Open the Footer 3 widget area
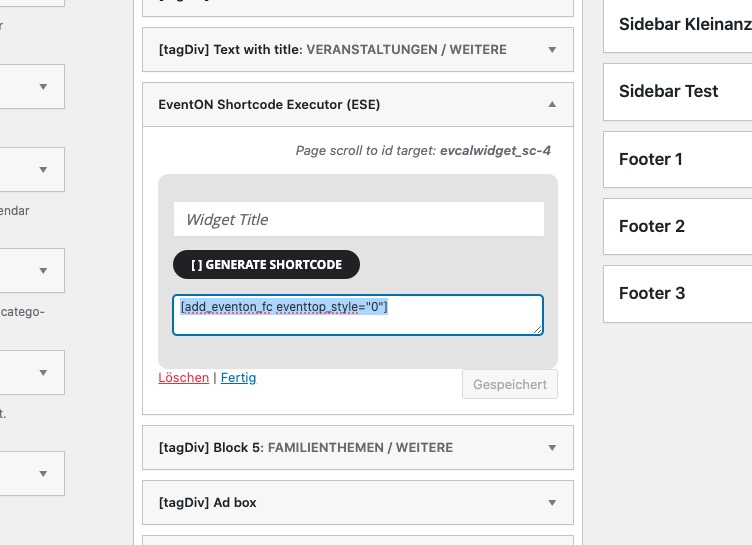Image resolution: width=752 pixels, height=545 pixels. pyautogui.click(x=677, y=293)
